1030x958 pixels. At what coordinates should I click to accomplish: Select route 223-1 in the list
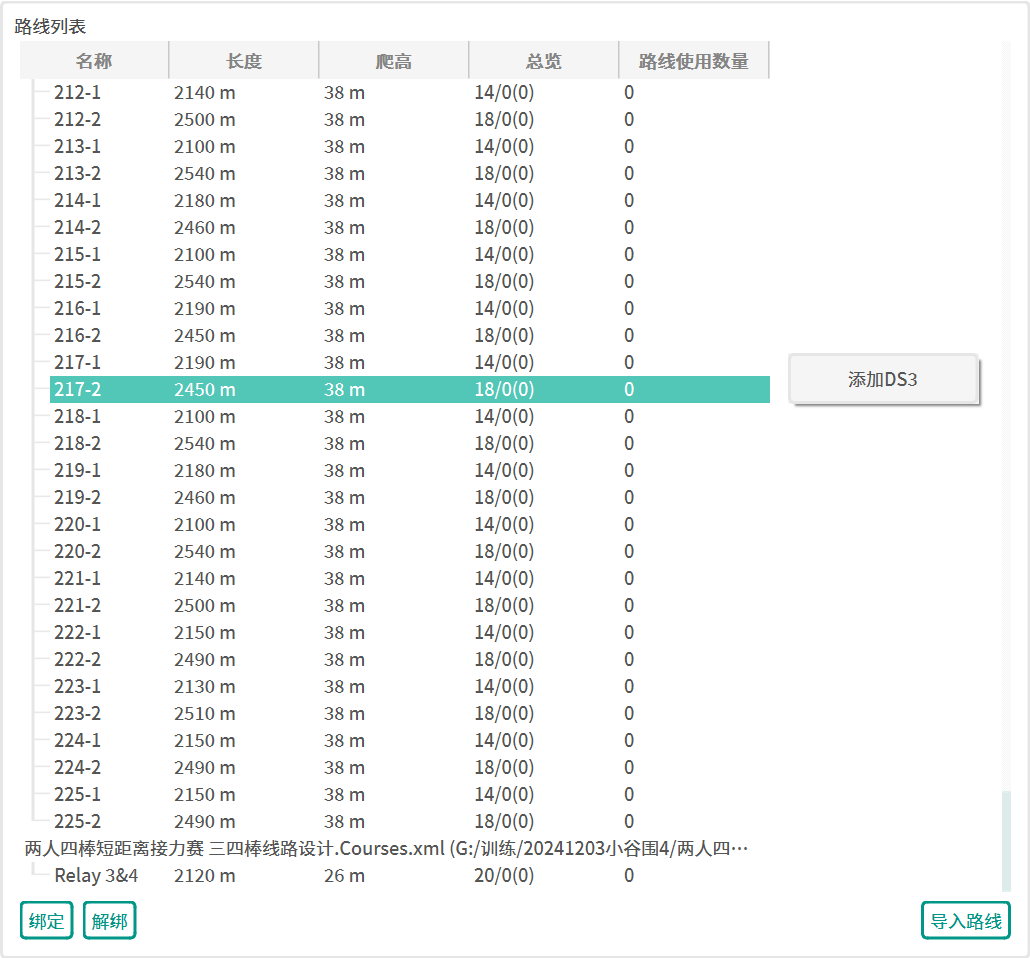click(x=78, y=687)
